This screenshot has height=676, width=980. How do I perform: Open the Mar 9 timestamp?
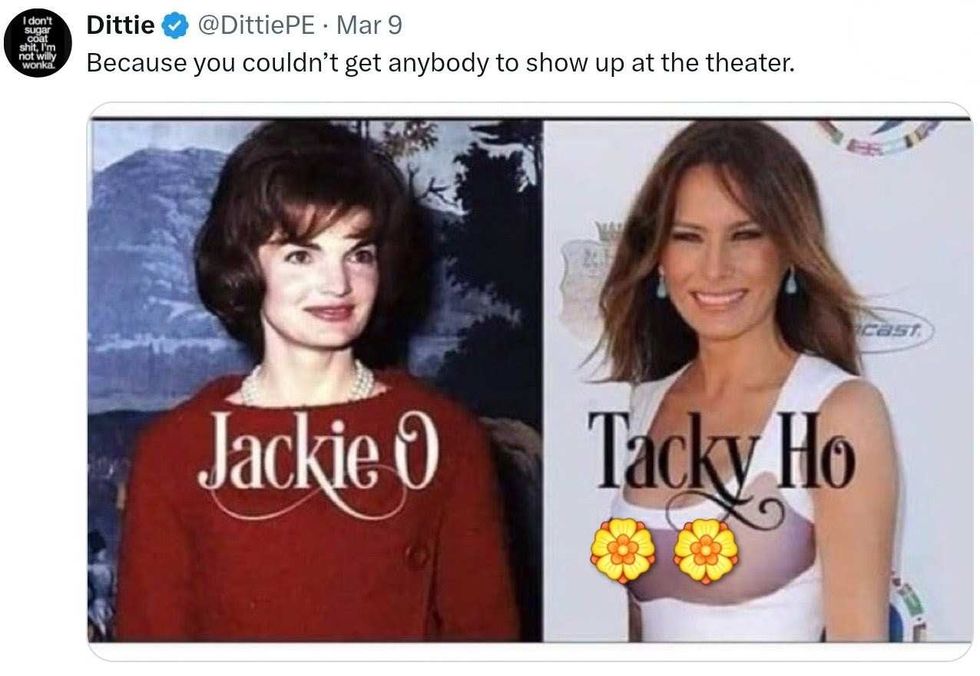click(x=369, y=26)
